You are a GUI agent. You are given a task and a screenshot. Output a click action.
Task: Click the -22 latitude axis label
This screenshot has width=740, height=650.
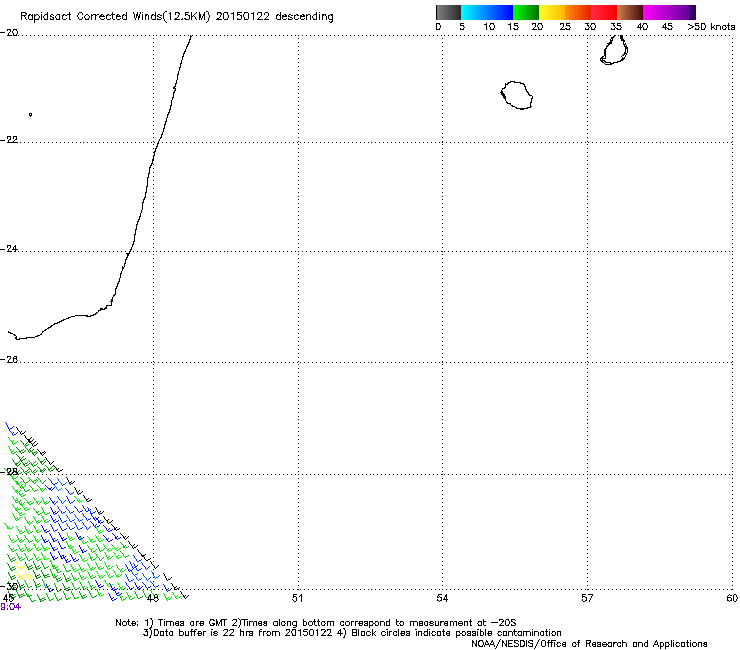(x=9, y=140)
